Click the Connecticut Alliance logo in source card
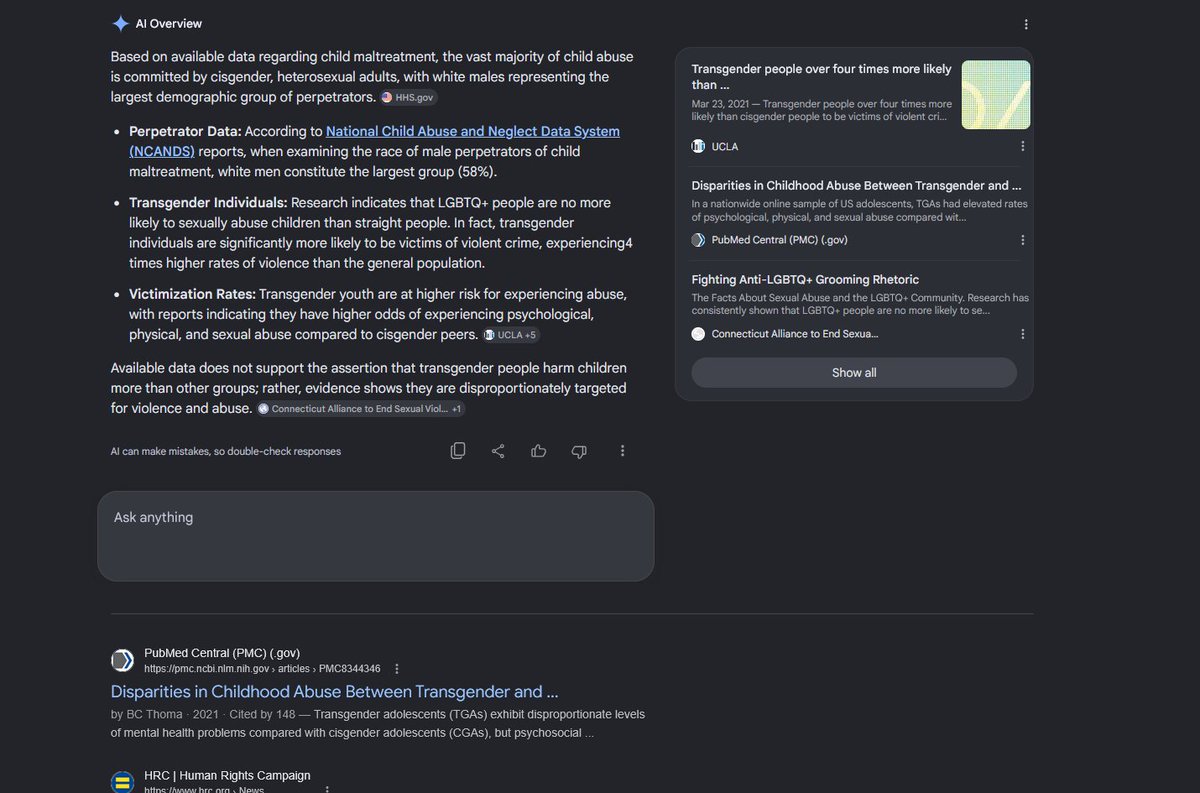Screen dimensions: 1200x793 click(x=698, y=334)
